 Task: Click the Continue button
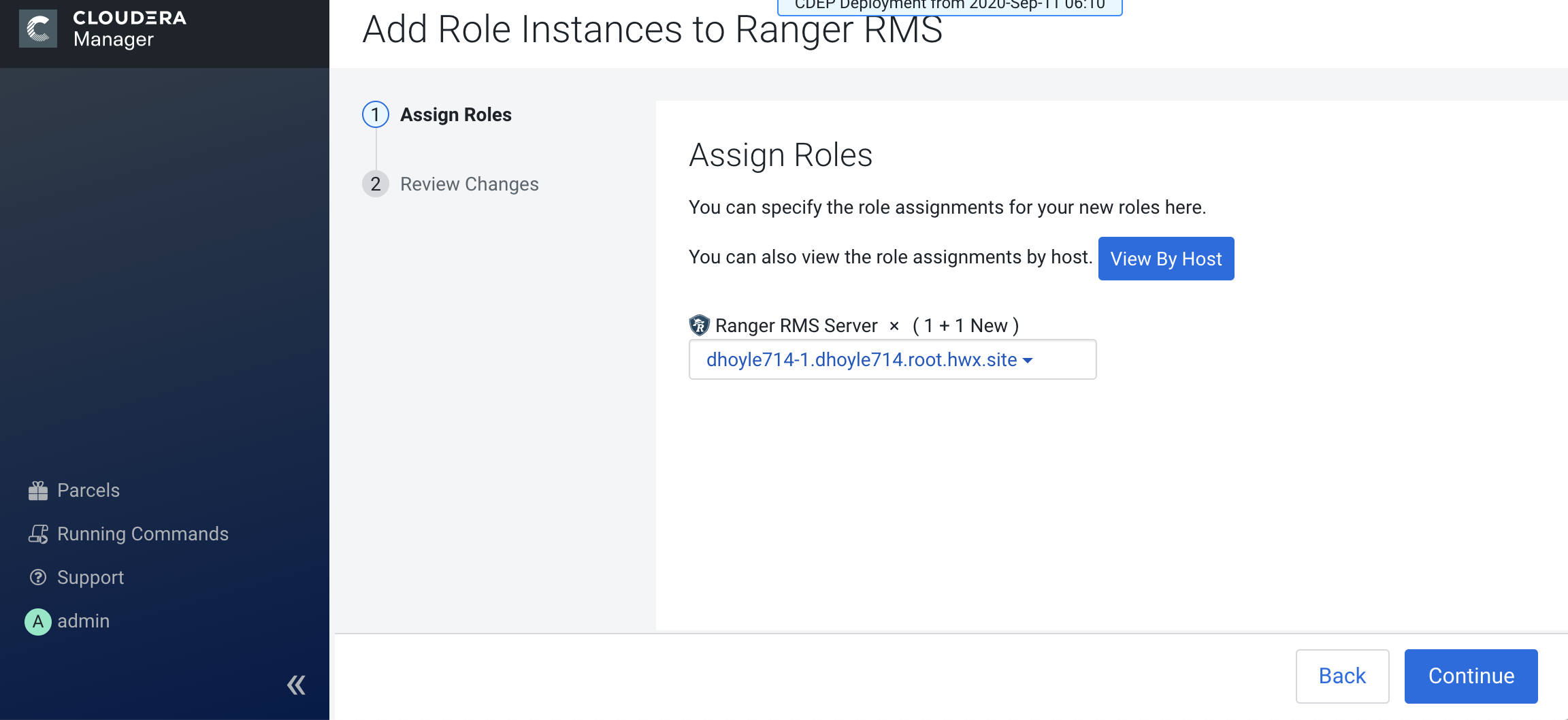pos(1471,676)
